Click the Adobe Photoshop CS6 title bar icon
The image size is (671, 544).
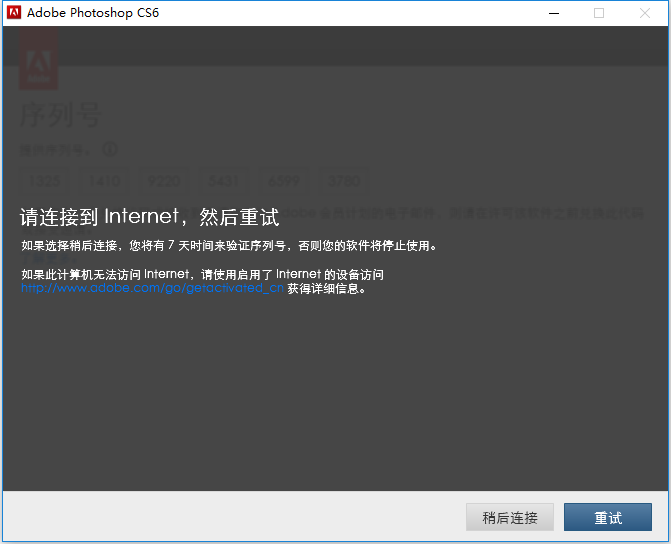click(x=14, y=12)
